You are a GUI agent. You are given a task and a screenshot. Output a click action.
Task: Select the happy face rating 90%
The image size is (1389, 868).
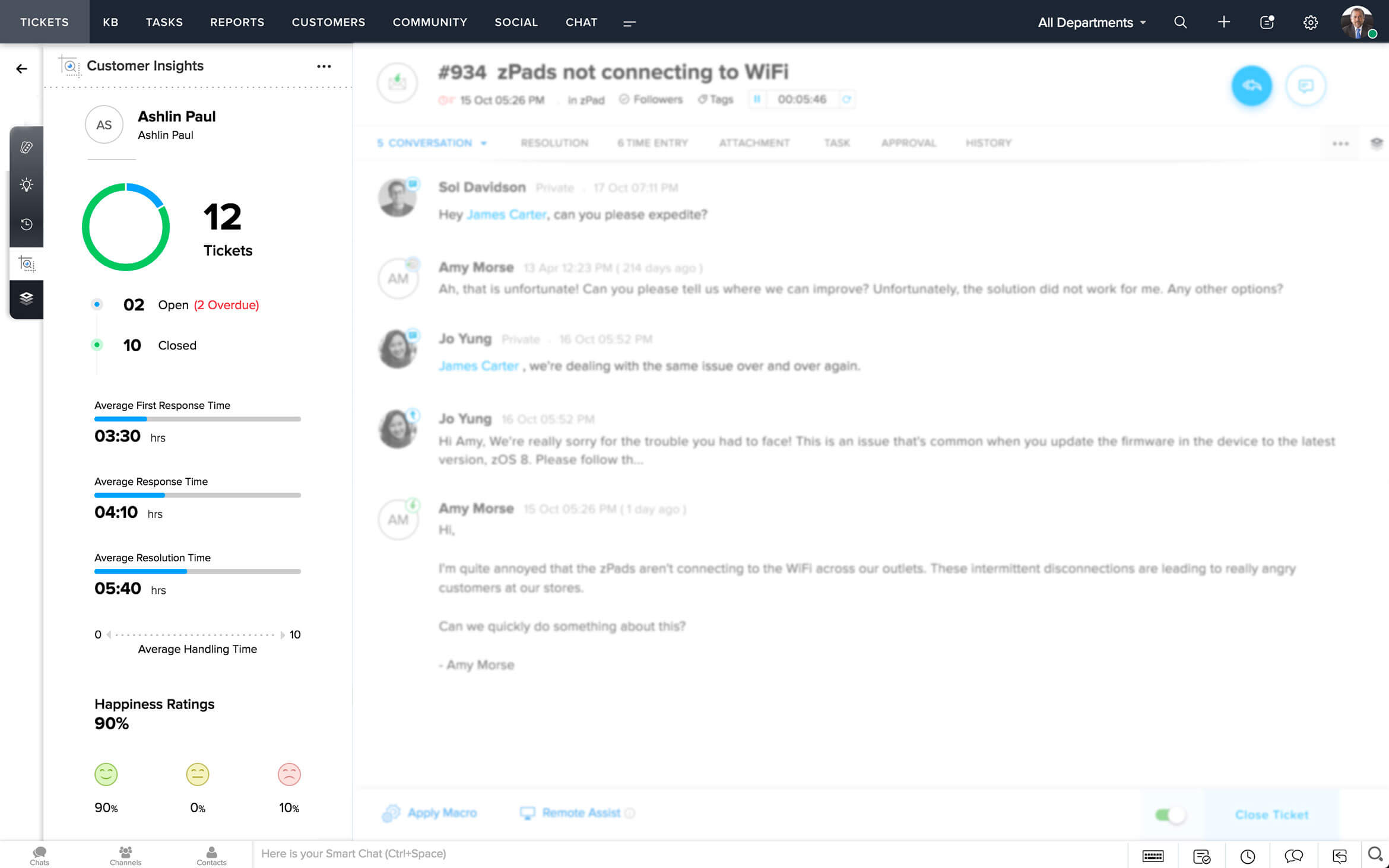click(106, 774)
